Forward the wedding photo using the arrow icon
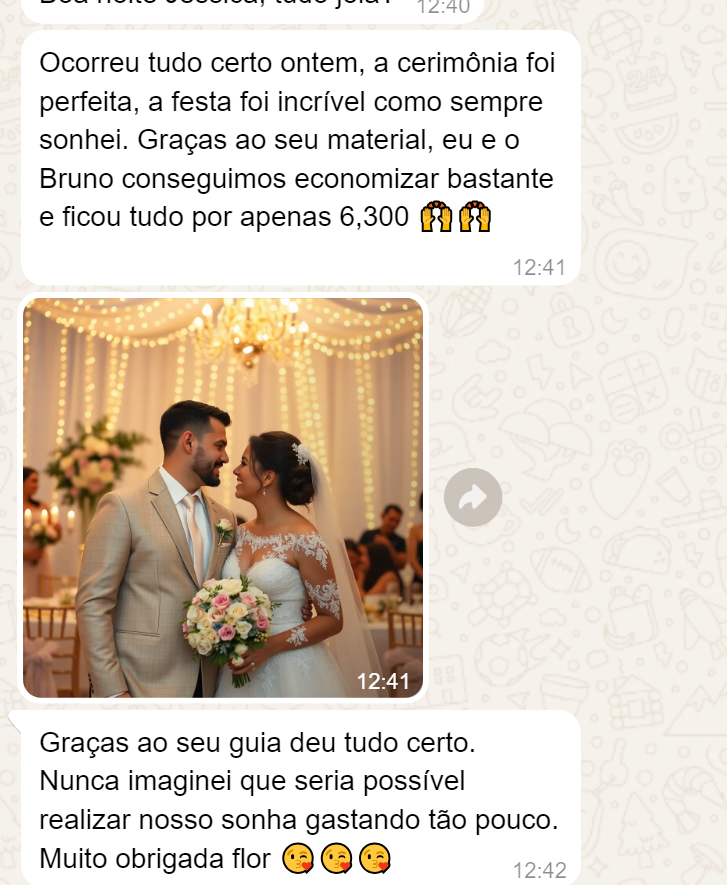 coord(472,497)
